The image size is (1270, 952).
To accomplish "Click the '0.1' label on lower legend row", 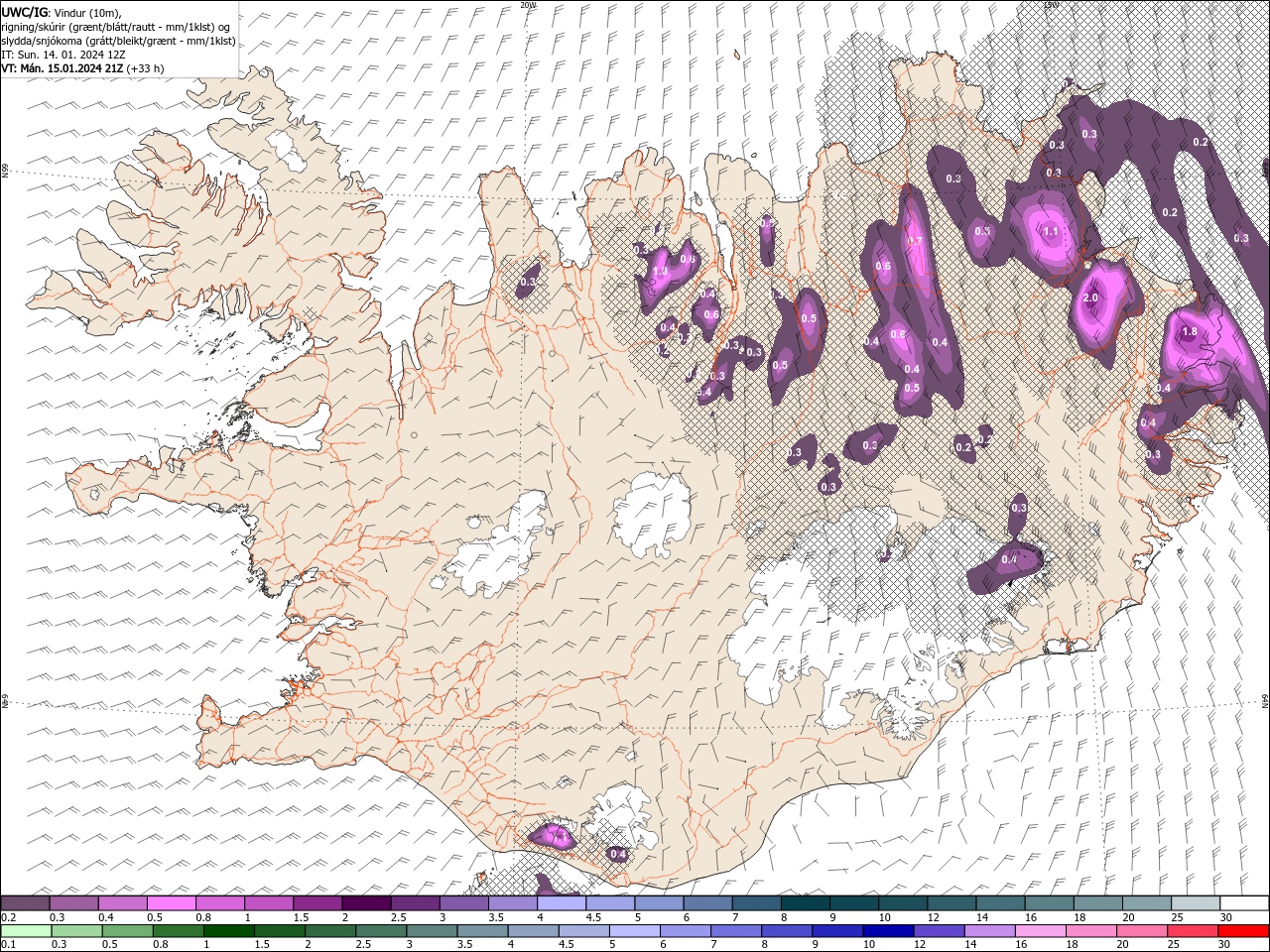I will [x=8, y=944].
